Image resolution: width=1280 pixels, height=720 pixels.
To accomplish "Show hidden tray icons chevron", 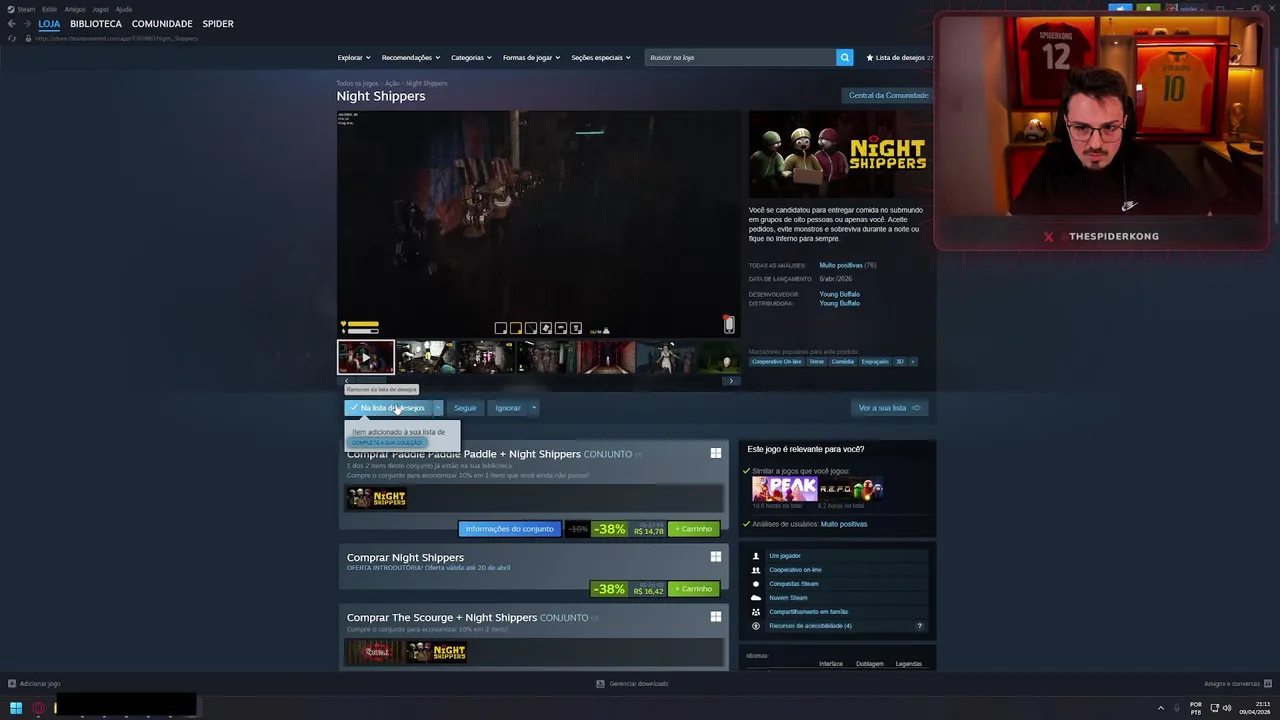I will (x=1161, y=708).
